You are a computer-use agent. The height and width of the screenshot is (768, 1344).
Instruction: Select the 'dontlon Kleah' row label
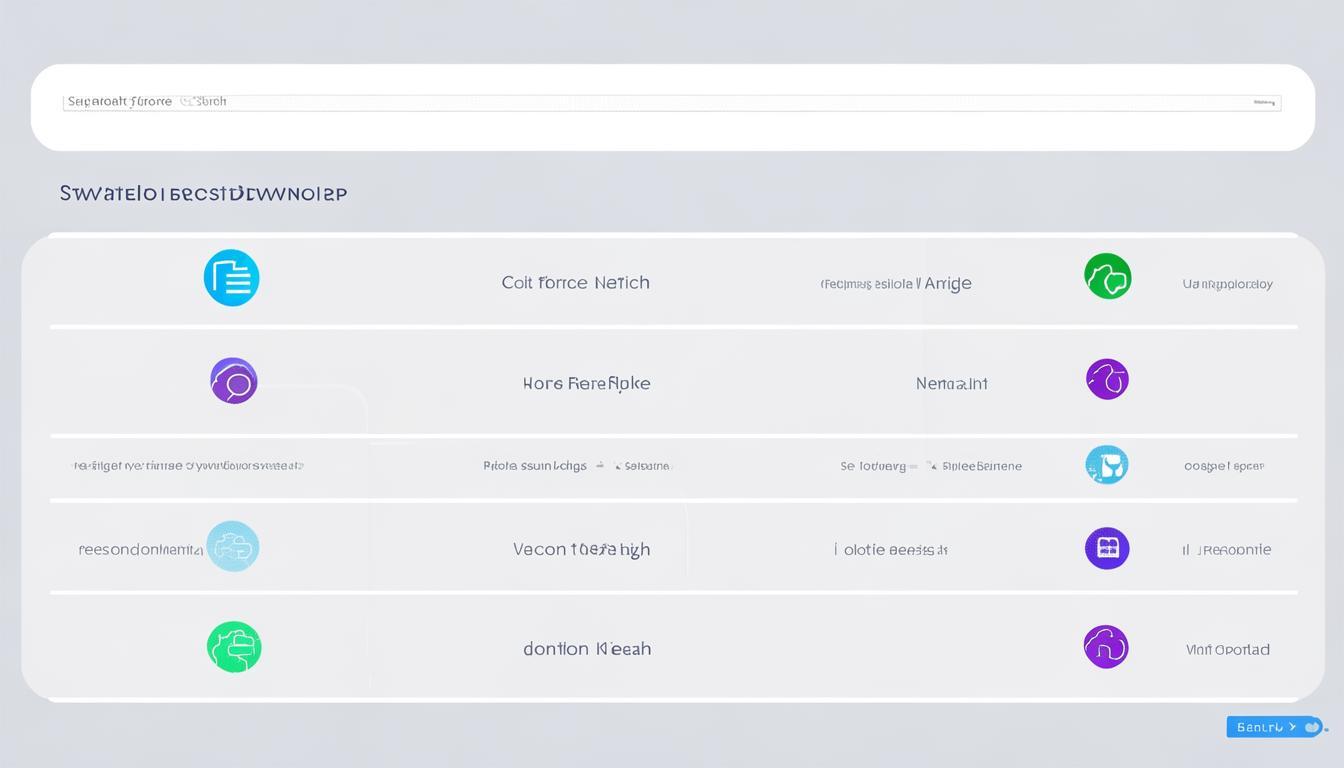click(x=587, y=649)
